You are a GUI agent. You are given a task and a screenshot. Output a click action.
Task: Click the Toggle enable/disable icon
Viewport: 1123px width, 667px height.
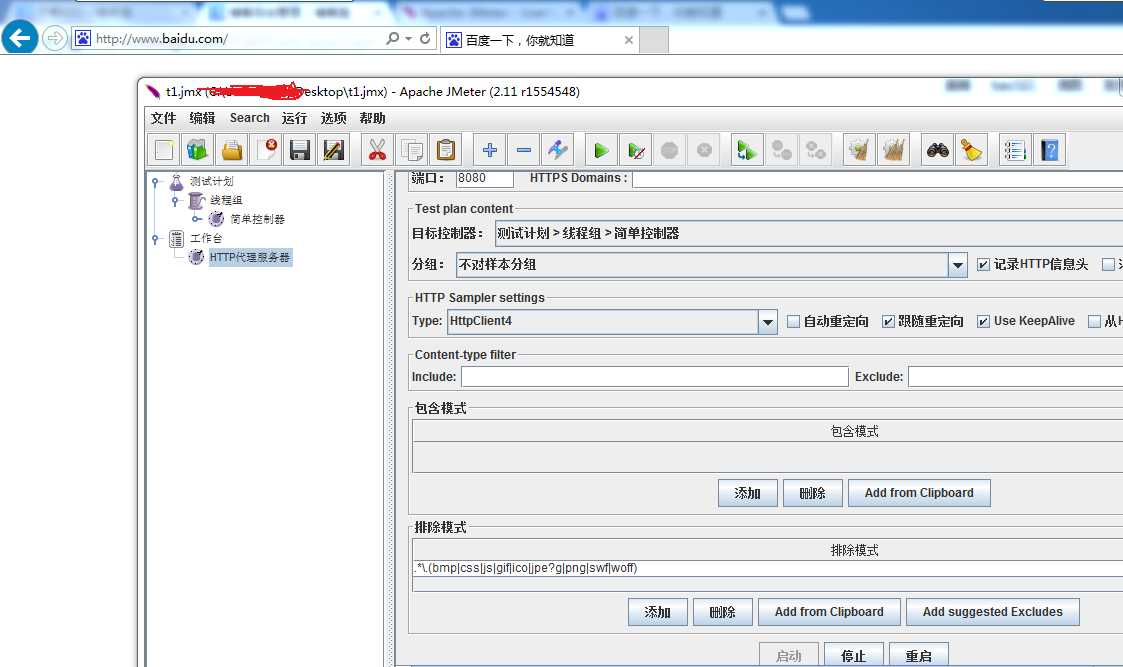557,150
